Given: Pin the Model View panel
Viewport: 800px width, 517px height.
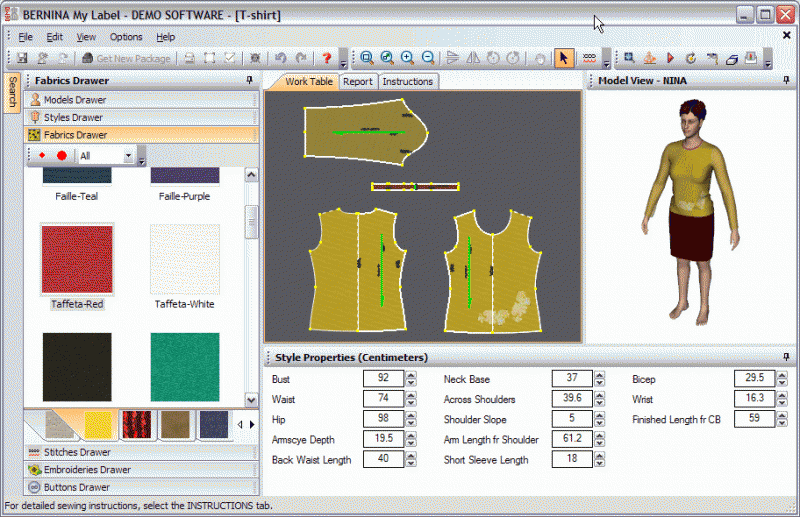Looking at the screenshot, I should 786,80.
